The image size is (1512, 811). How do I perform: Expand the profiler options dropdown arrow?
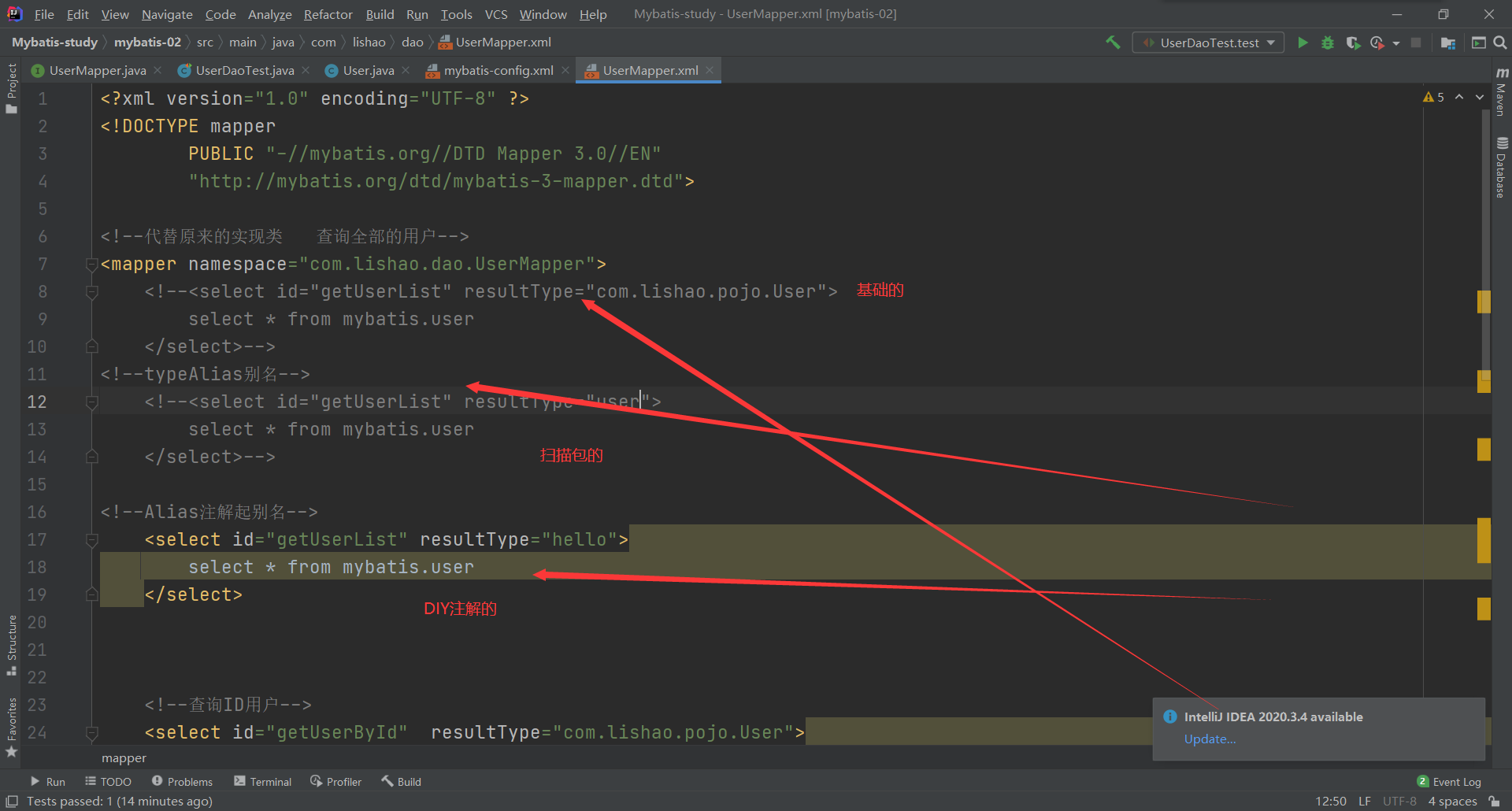[x=1396, y=43]
